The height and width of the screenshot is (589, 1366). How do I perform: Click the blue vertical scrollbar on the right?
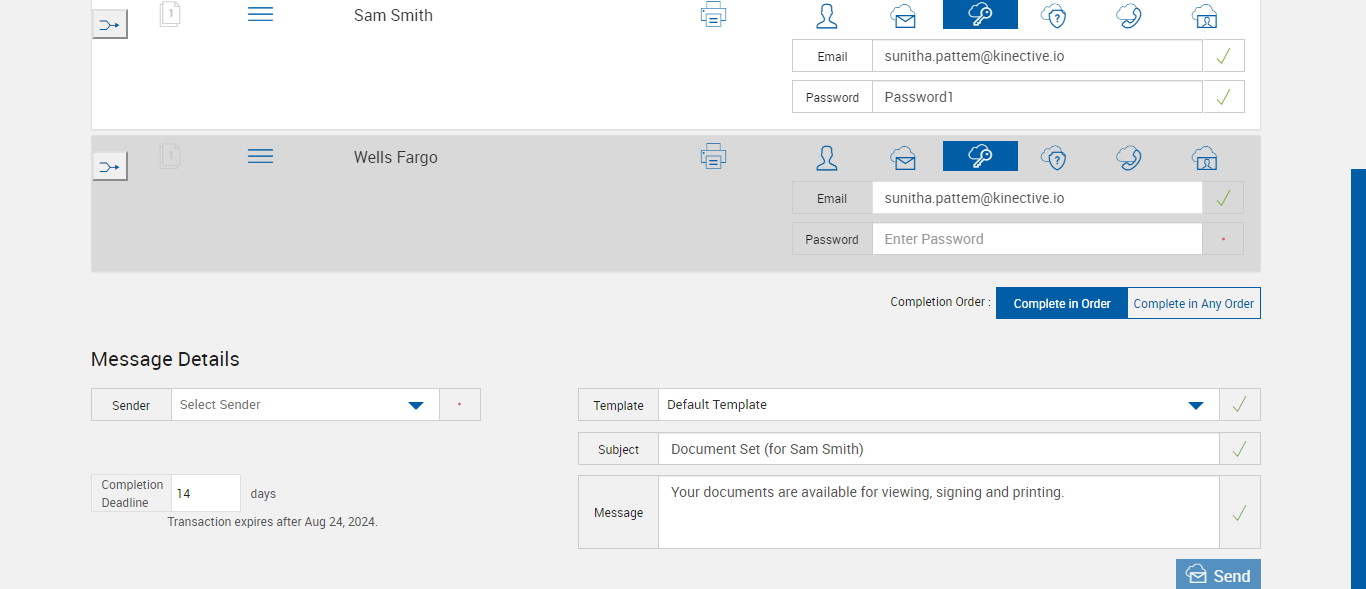click(x=1358, y=378)
